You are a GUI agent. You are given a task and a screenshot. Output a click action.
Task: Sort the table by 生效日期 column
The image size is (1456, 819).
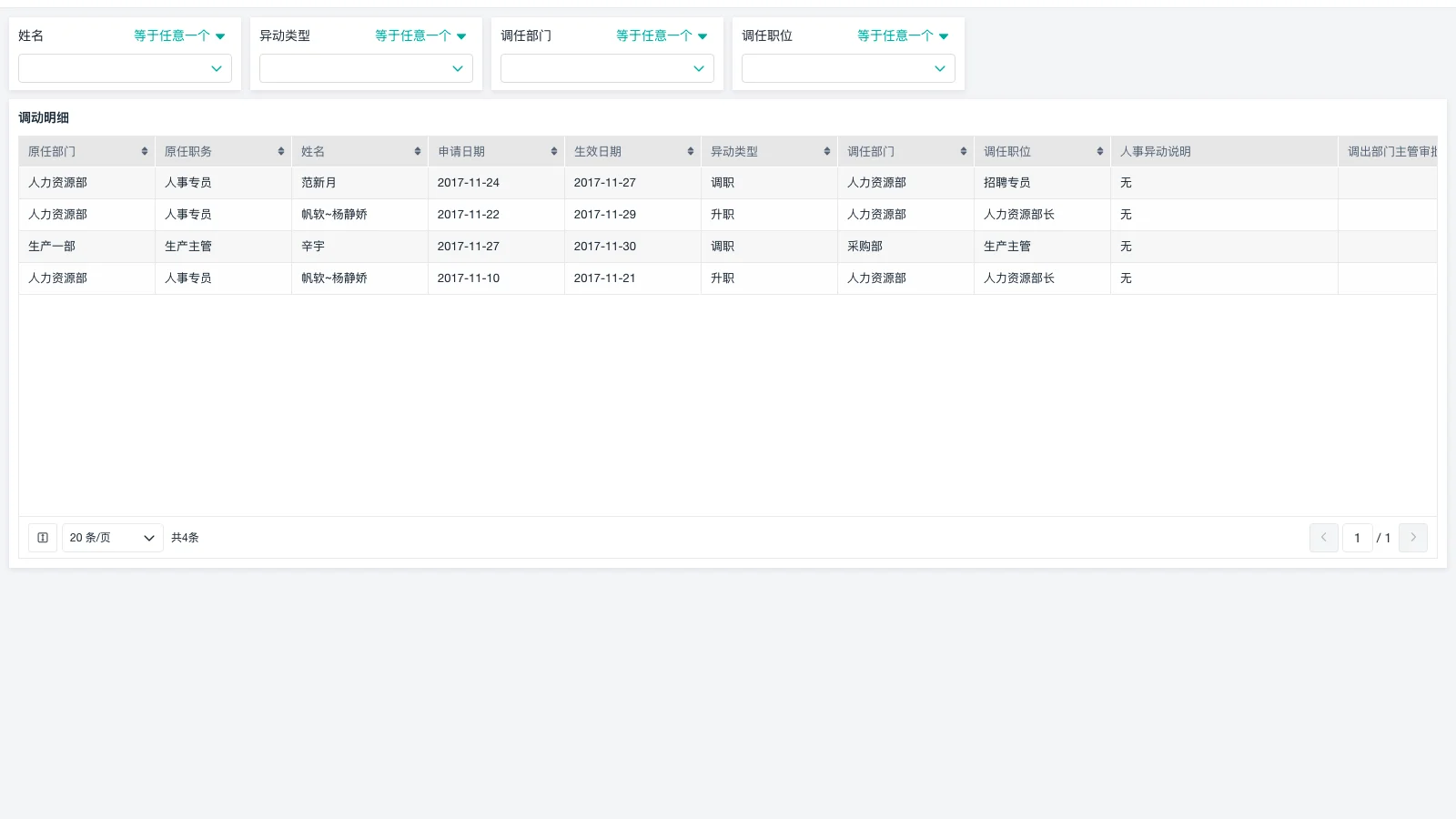tap(691, 151)
